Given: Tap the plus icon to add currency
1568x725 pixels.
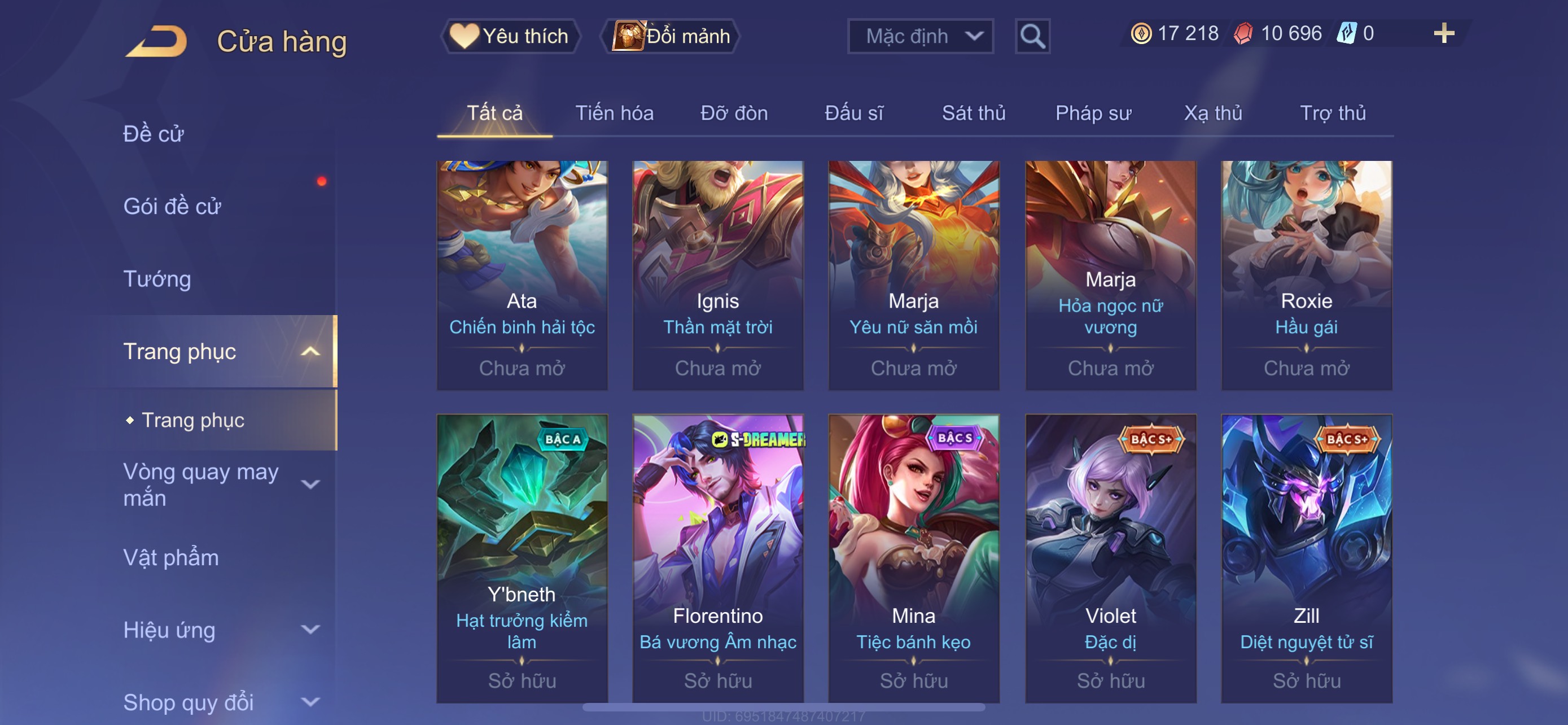Looking at the screenshot, I should coord(1444,33).
